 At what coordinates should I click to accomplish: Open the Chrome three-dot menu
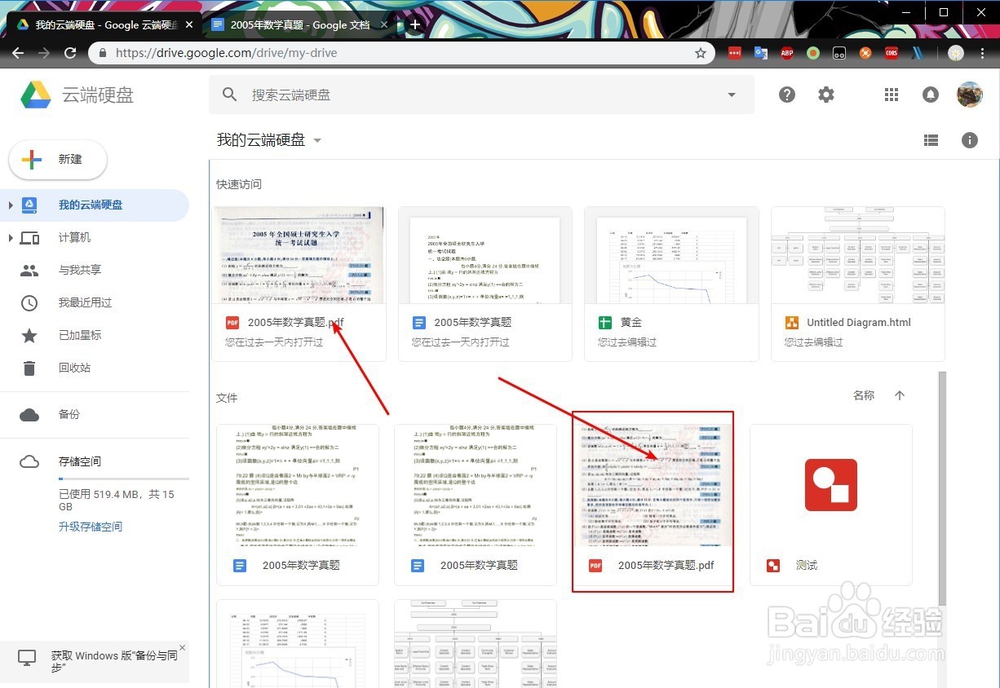coord(982,53)
